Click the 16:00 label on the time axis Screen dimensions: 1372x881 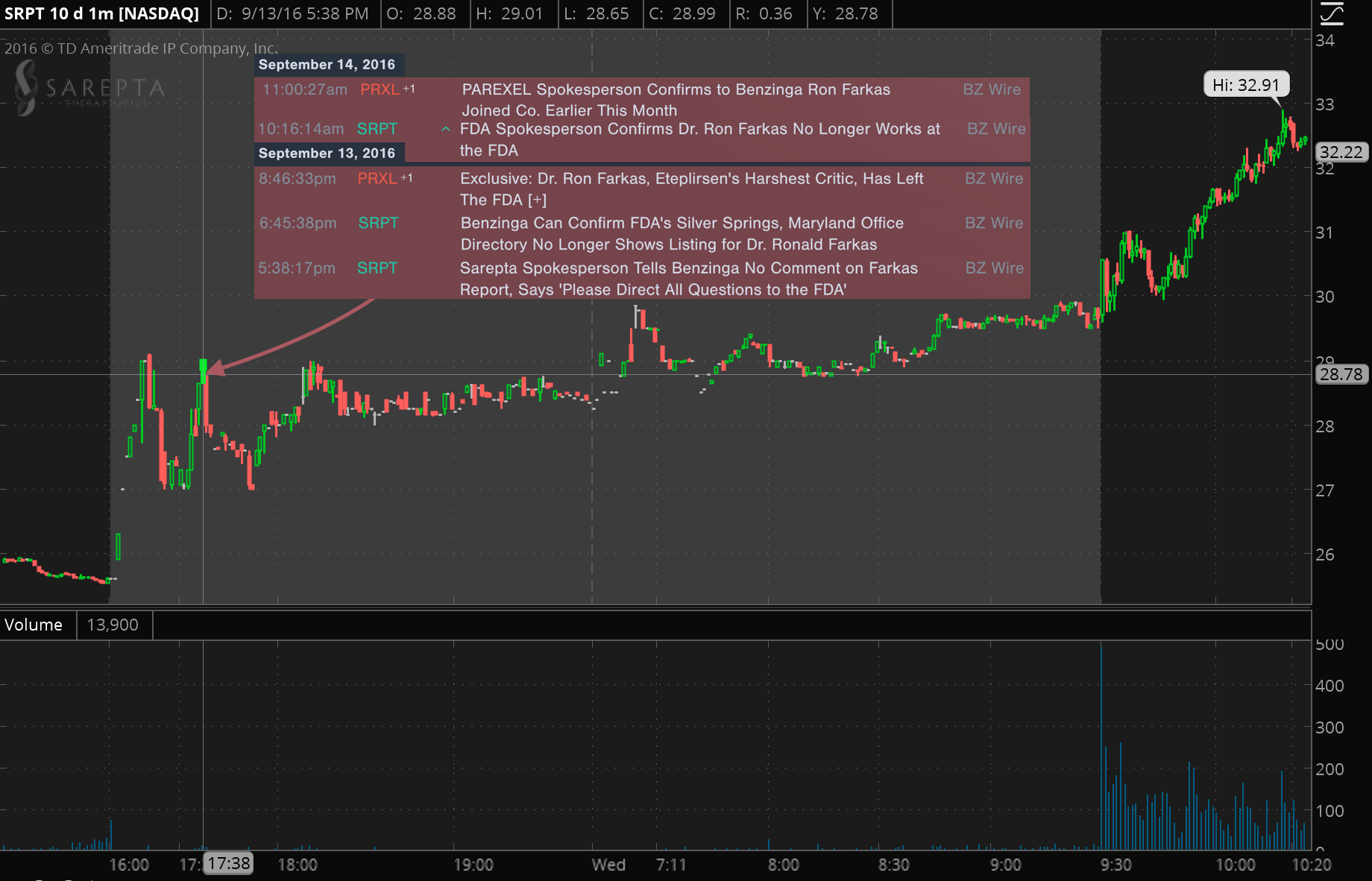(129, 865)
